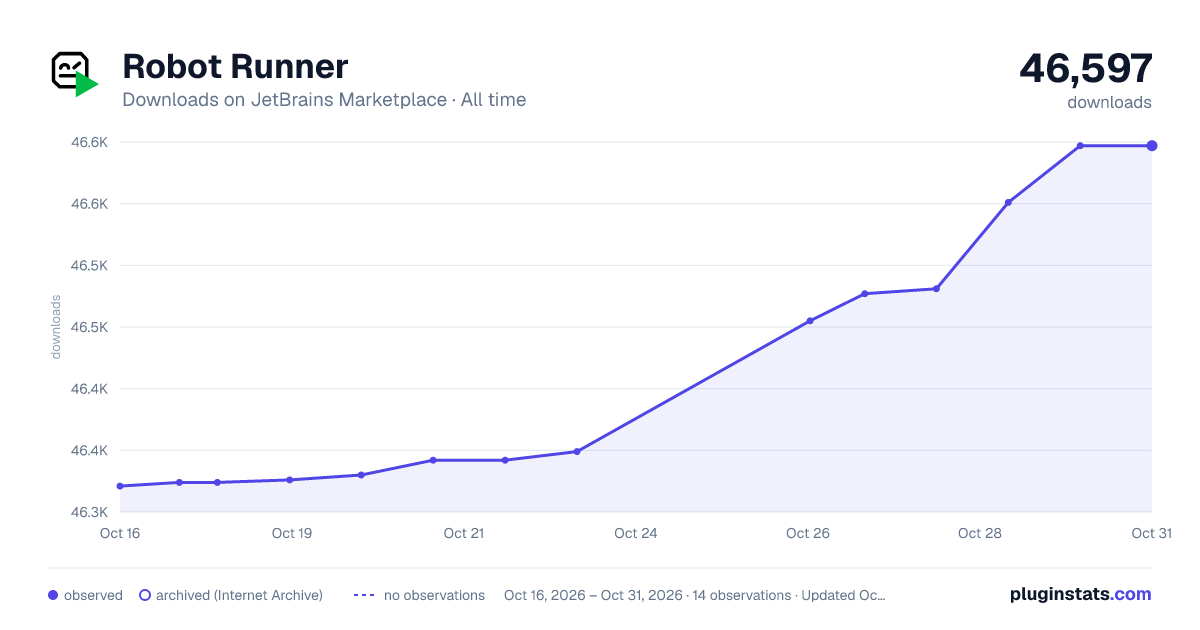Click the 'archived (Internet Archive)' legend circle
1200x630 pixels.
[144, 595]
